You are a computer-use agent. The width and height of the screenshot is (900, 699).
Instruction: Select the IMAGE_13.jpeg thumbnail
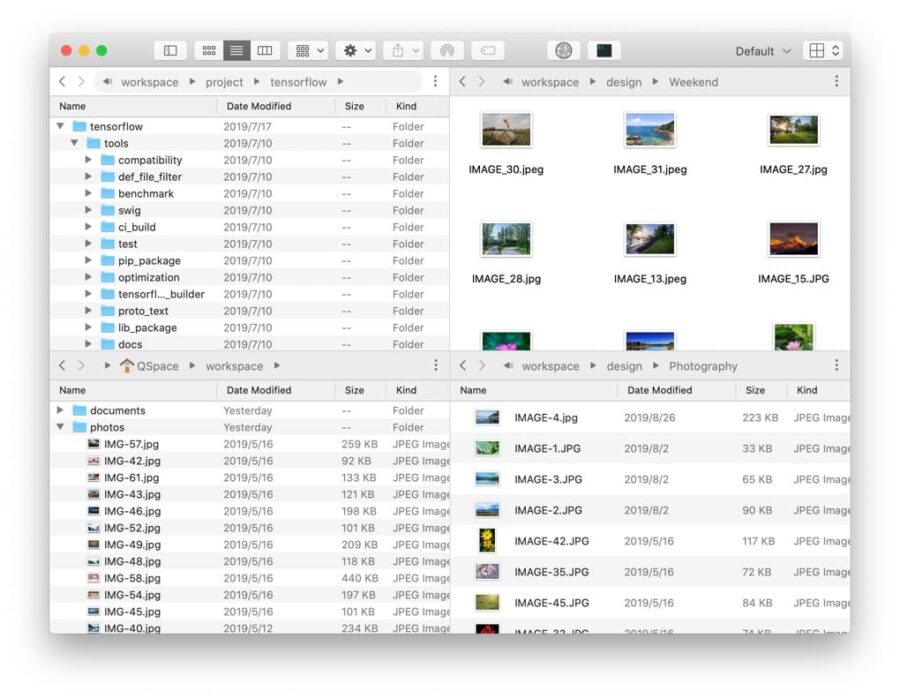[650, 238]
